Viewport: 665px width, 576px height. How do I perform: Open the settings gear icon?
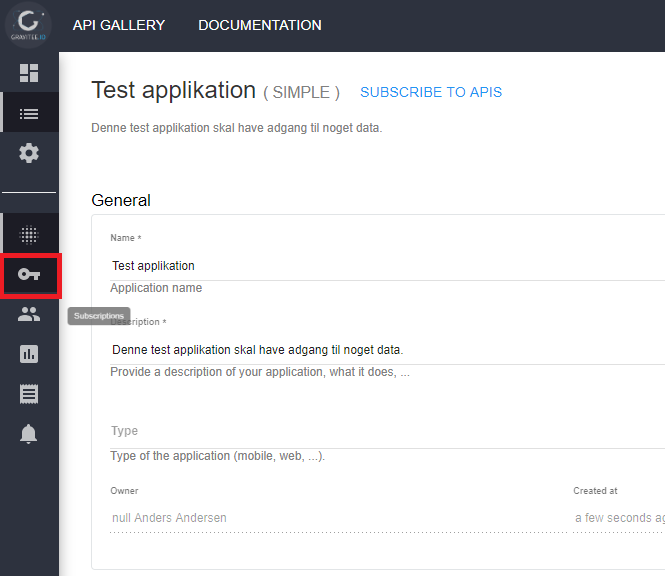[29, 153]
